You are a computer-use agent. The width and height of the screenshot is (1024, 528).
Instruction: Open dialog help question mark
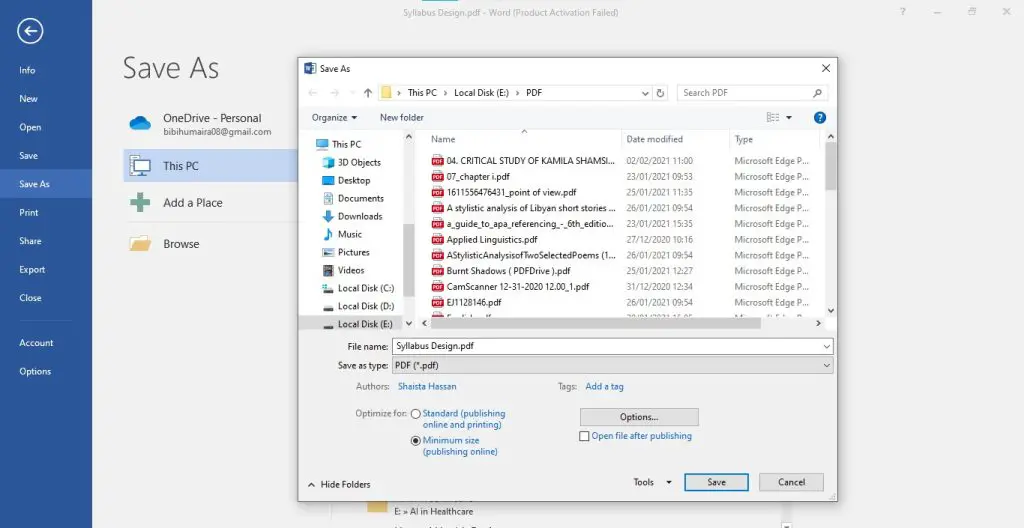coord(820,118)
